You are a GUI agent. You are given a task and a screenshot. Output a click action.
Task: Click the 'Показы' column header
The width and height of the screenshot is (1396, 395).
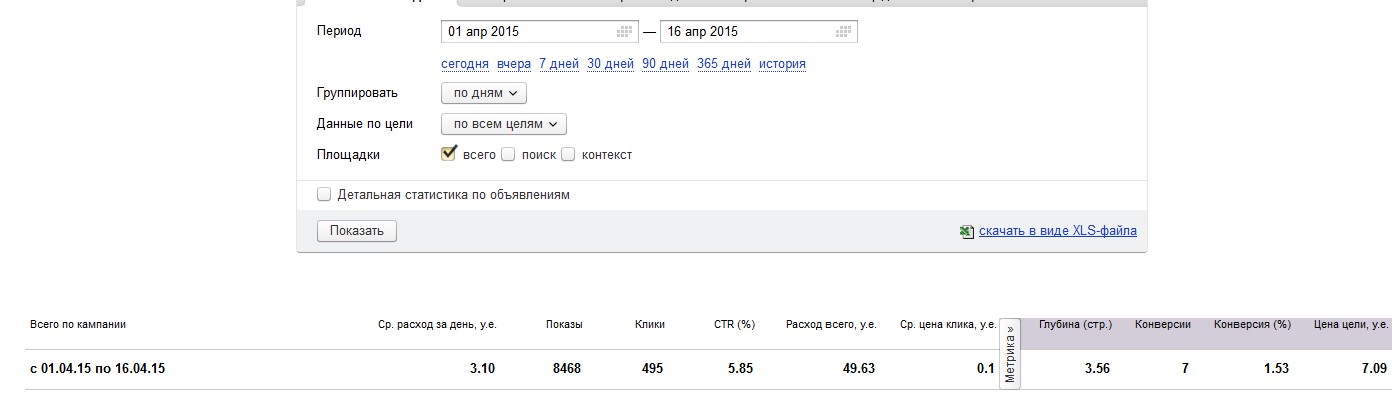tap(564, 325)
